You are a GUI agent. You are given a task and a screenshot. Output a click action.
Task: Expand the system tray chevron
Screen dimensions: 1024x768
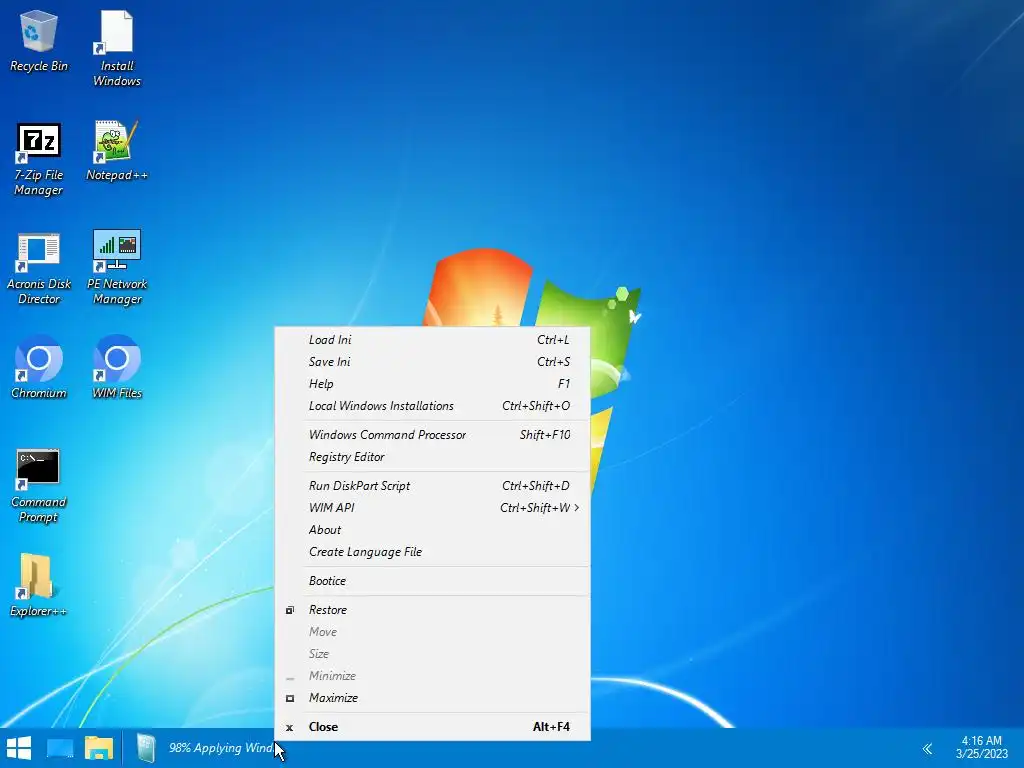[x=927, y=748]
